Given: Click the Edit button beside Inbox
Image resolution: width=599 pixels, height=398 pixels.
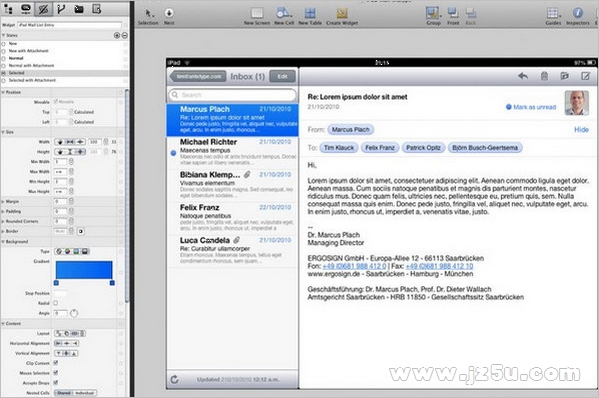Looking at the screenshot, I should (282, 76).
